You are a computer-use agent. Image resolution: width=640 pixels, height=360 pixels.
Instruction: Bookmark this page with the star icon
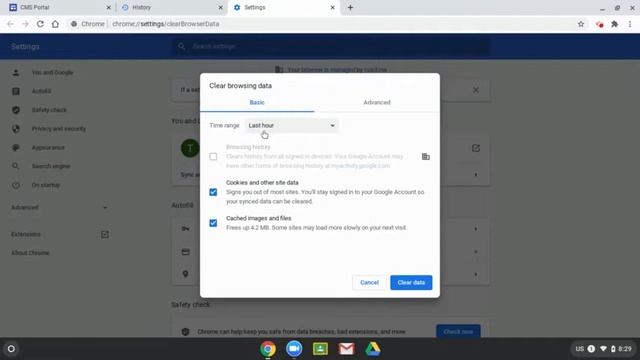pyautogui.click(x=581, y=24)
